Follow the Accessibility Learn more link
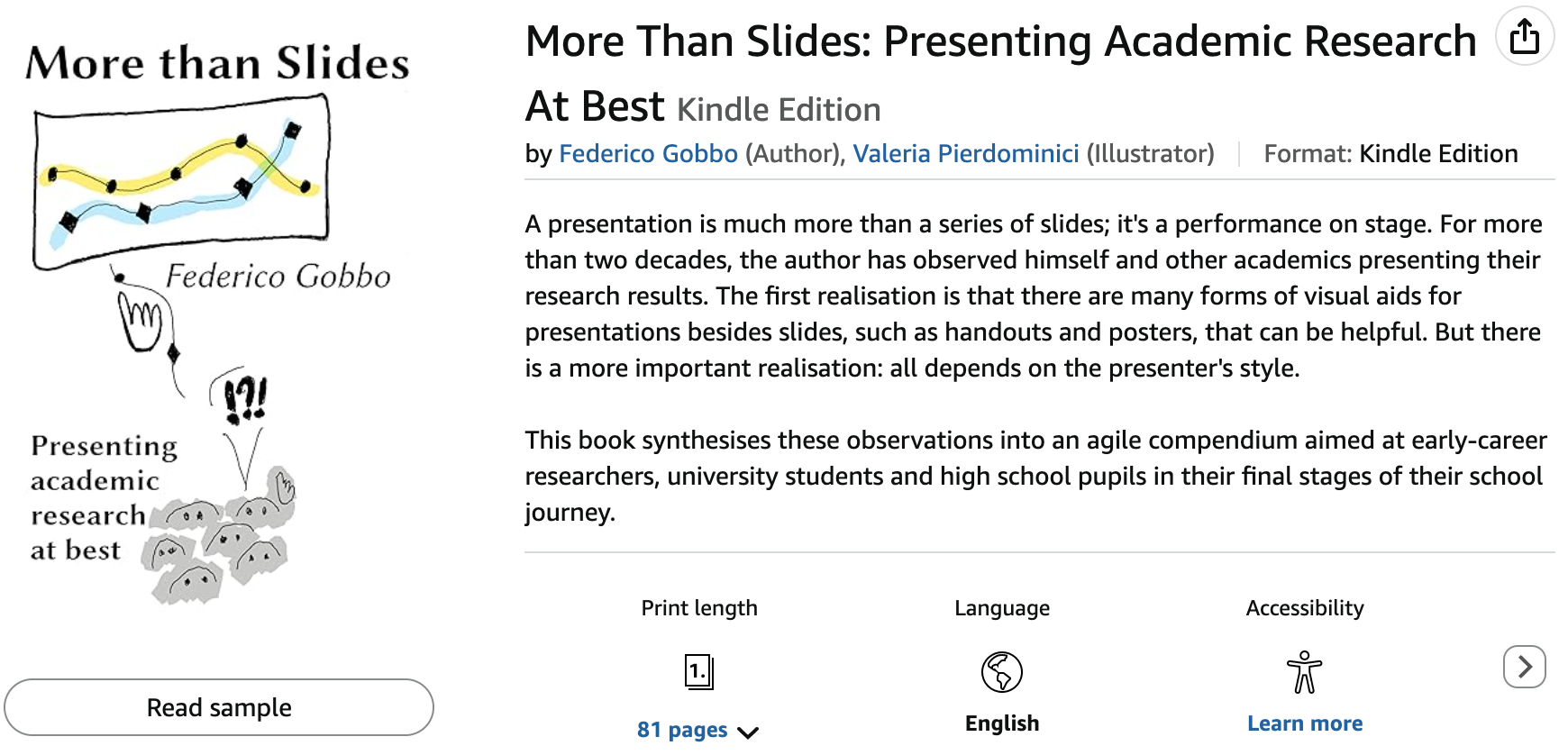The height and width of the screenshot is (755, 1568). [x=1304, y=723]
